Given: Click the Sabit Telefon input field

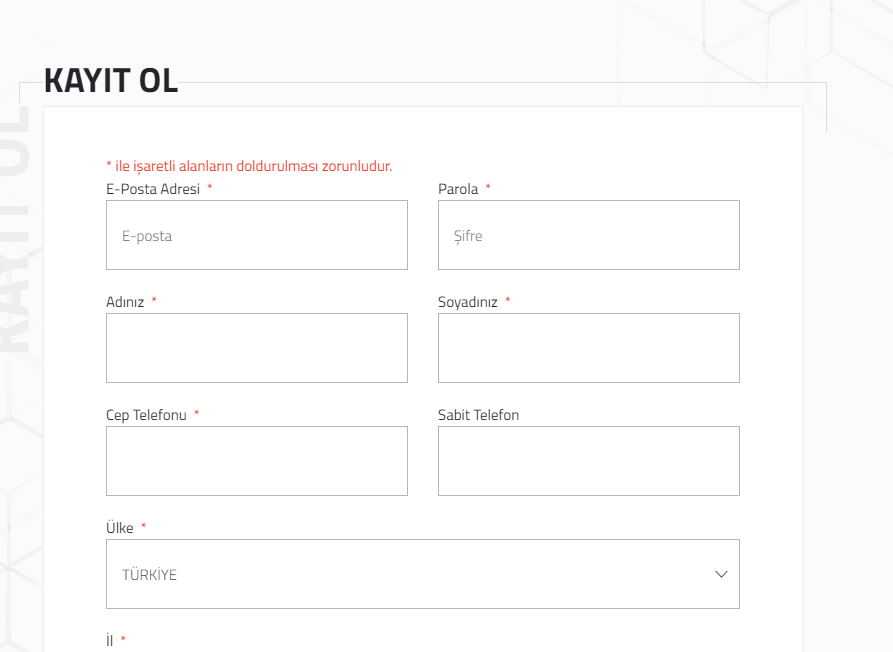Looking at the screenshot, I should click(x=589, y=461).
